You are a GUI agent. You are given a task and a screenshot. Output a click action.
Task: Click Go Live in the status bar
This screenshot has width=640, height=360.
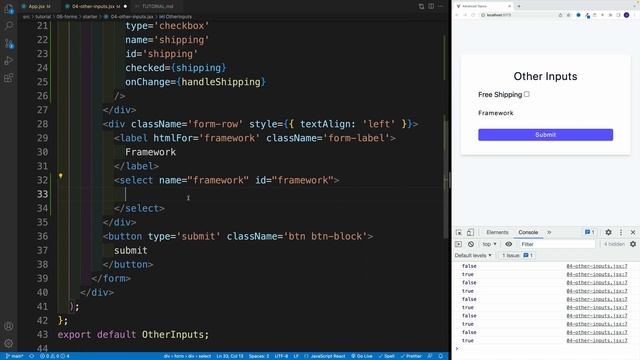click(x=362, y=356)
